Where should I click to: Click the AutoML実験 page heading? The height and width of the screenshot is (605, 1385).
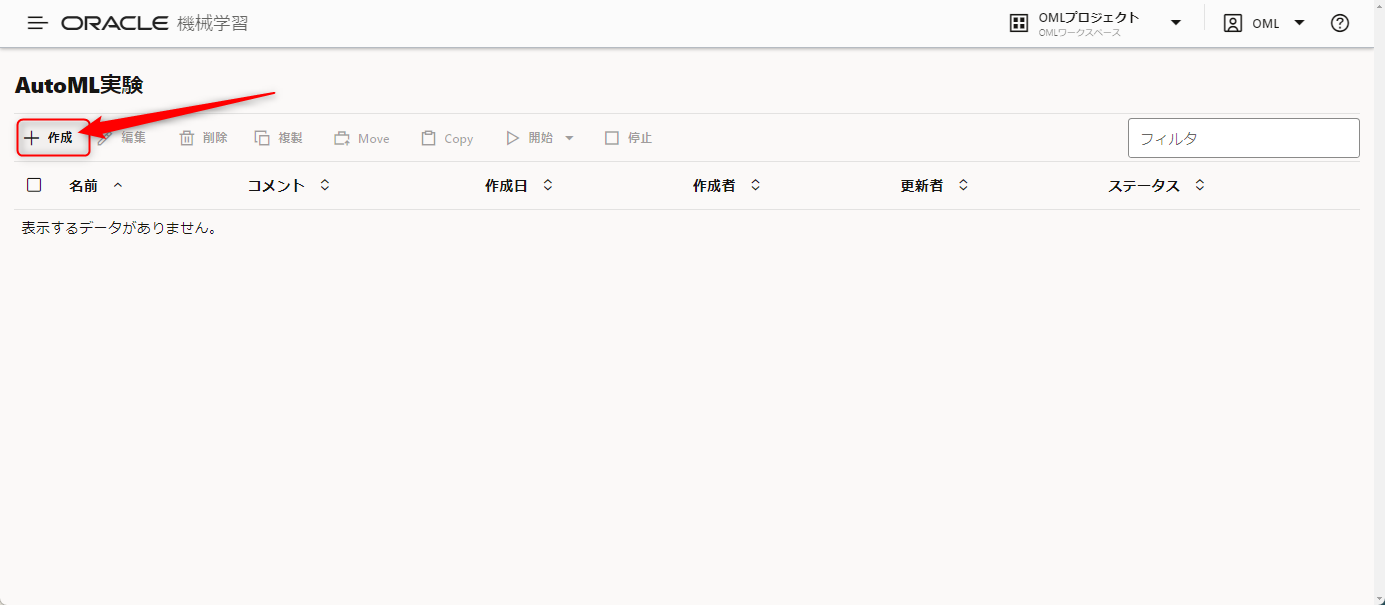[x=79, y=85]
